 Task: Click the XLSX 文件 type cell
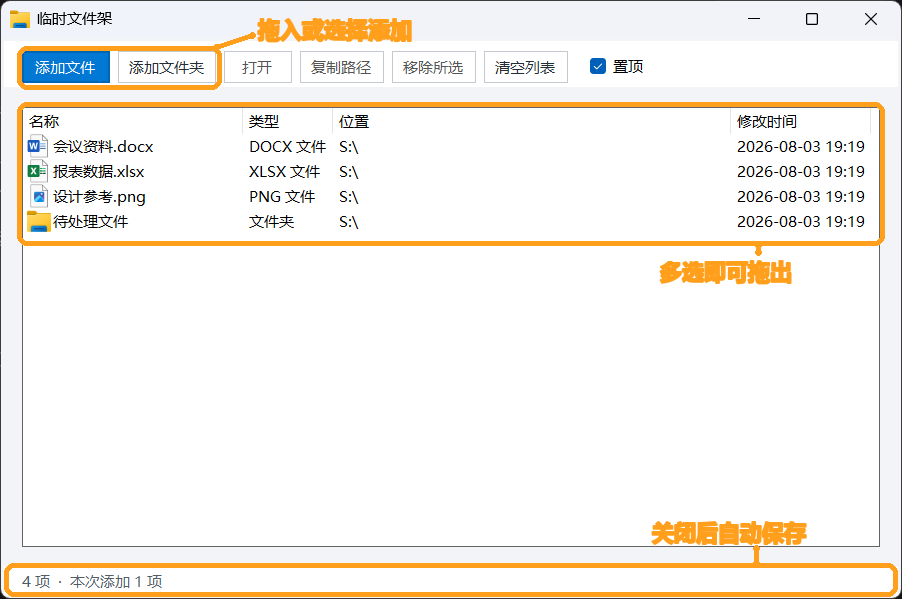pyautogui.click(x=285, y=171)
